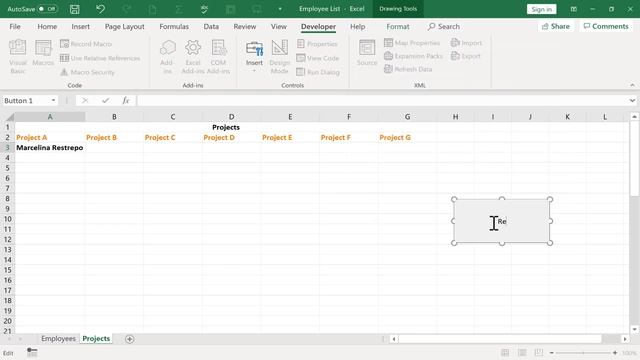The width and height of the screenshot is (640, 360).
Task: Click the Undo arrow icon
Action: (x=100, y=9)
